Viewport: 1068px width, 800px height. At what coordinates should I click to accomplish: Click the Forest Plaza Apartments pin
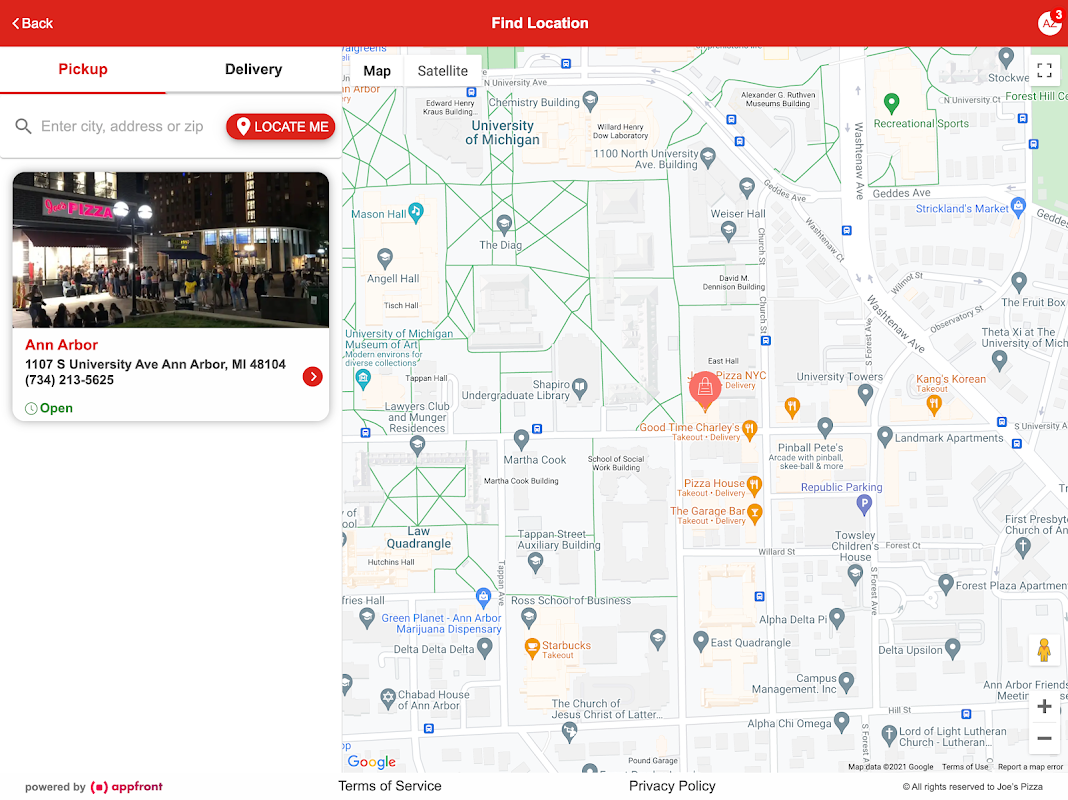(945, 583)
